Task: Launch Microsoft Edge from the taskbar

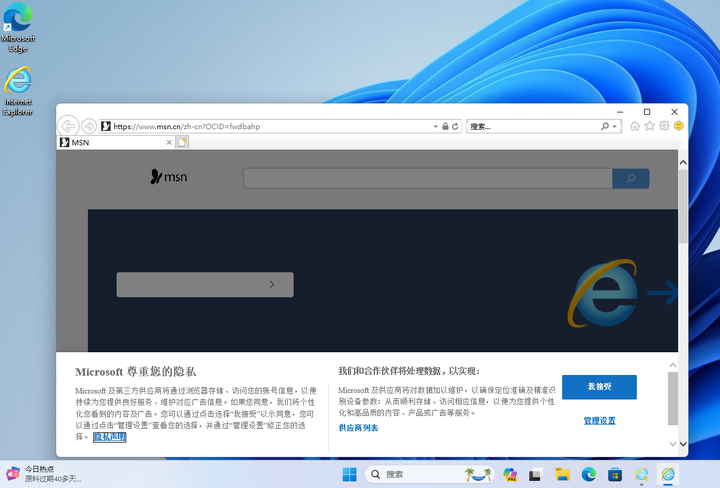Action: (x=589, y=474)
